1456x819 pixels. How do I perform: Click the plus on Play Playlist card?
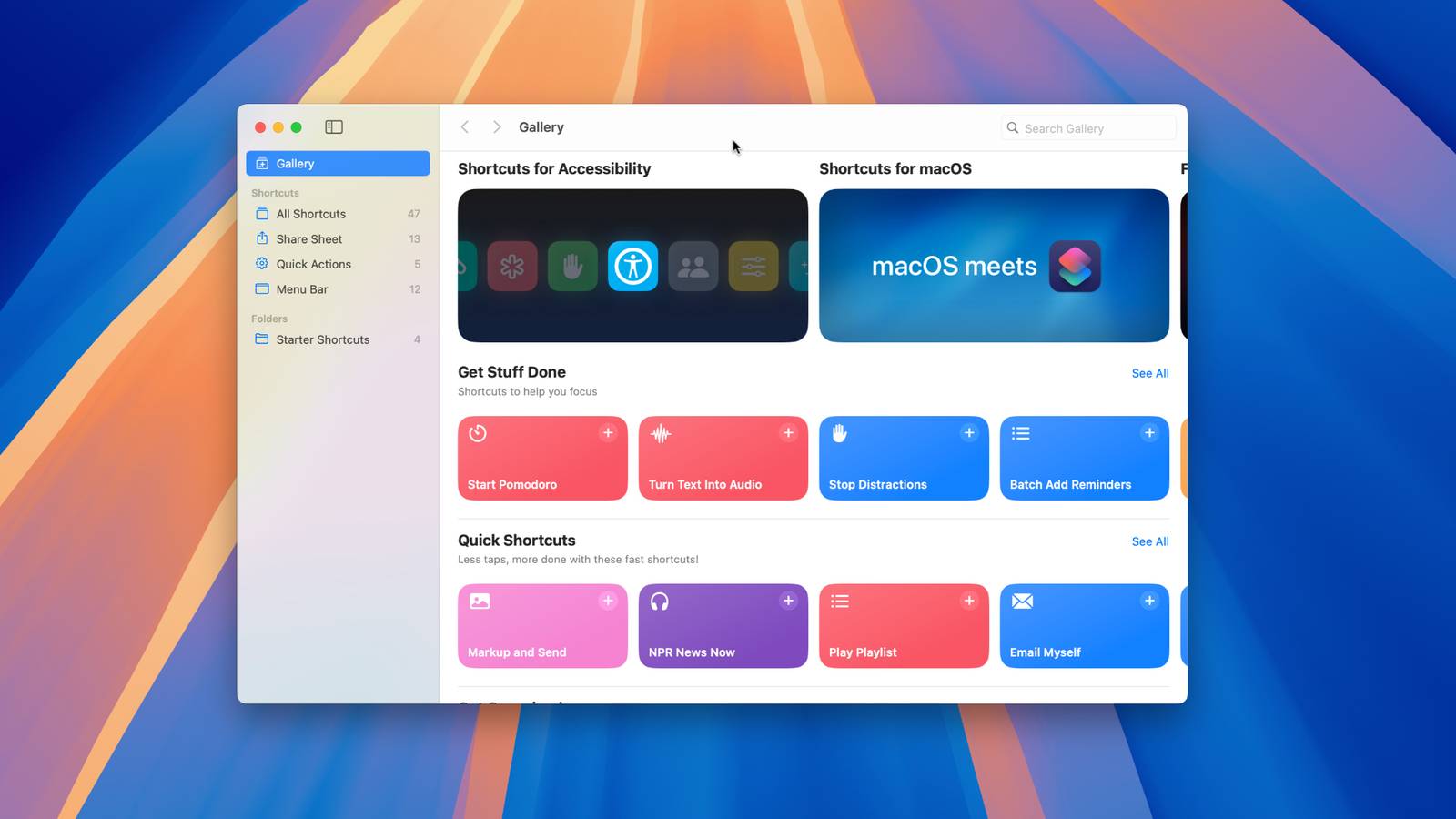[x=969, y=601]
